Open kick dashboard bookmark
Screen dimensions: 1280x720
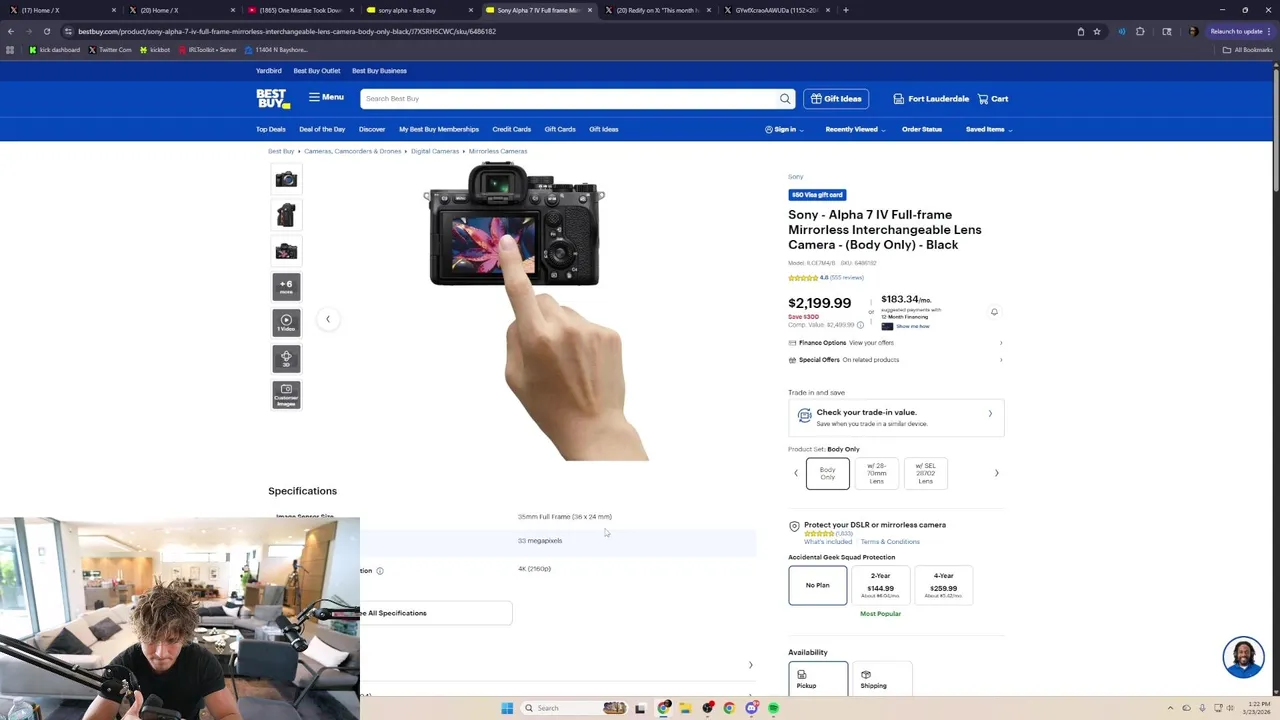coord(55,50)
